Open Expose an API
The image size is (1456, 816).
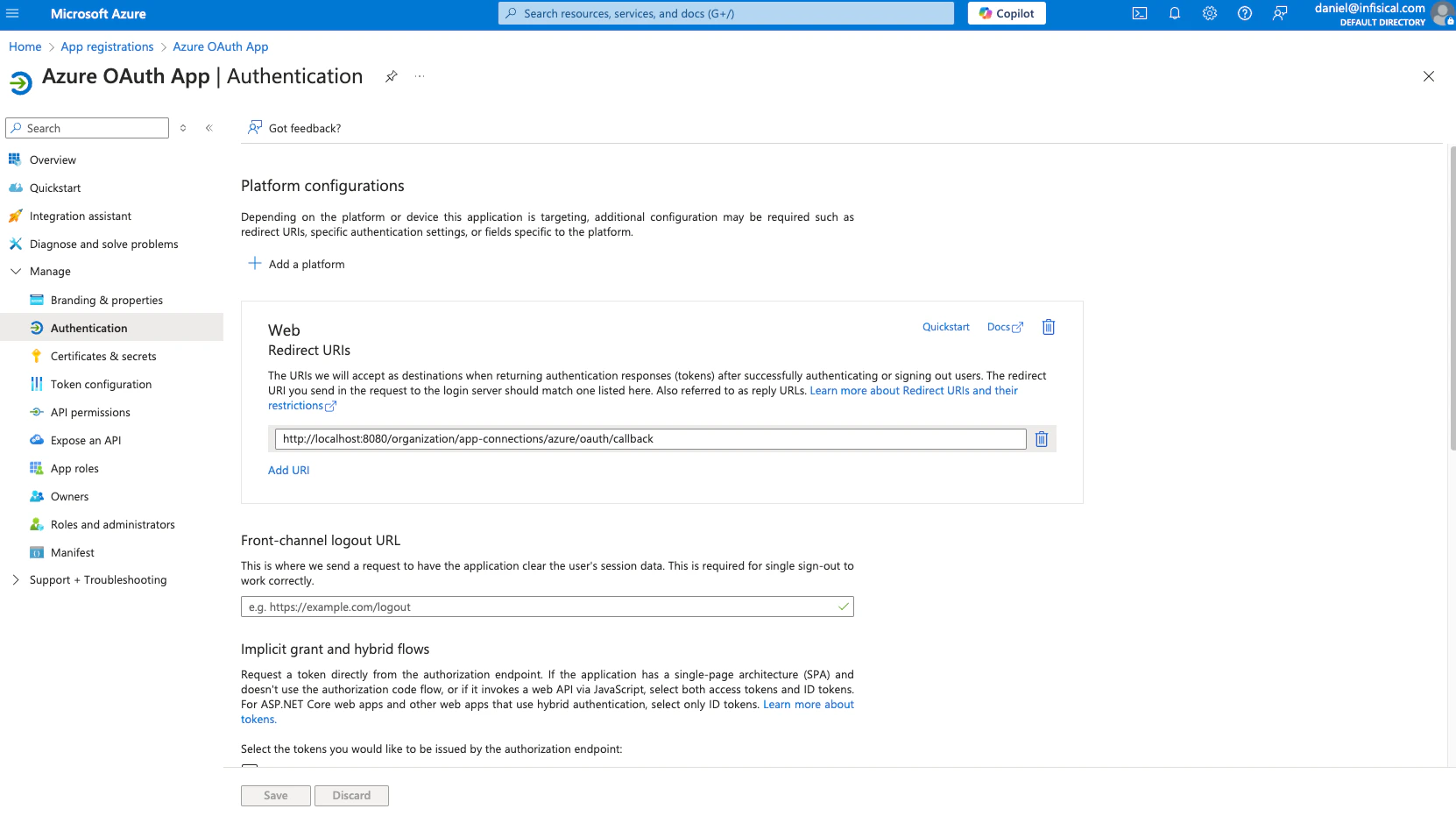86,440
